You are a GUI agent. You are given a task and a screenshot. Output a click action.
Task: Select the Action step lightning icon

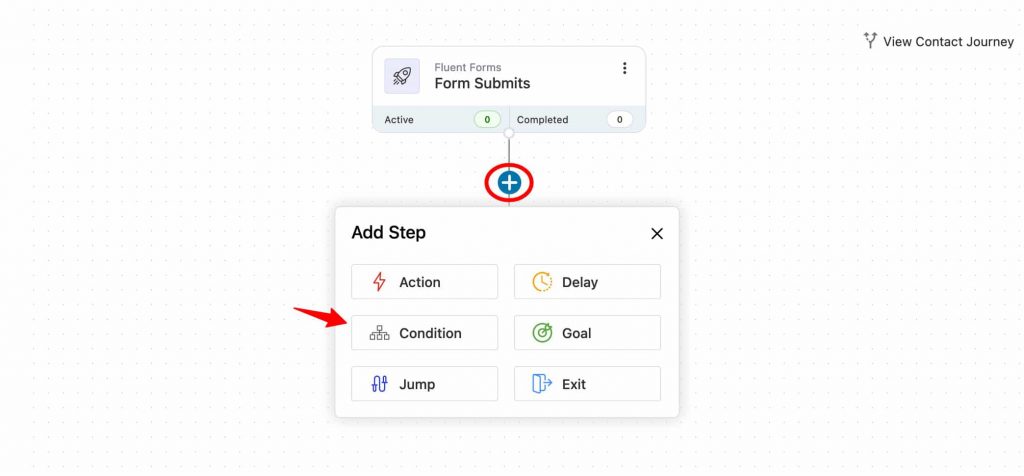pos(379,282)
